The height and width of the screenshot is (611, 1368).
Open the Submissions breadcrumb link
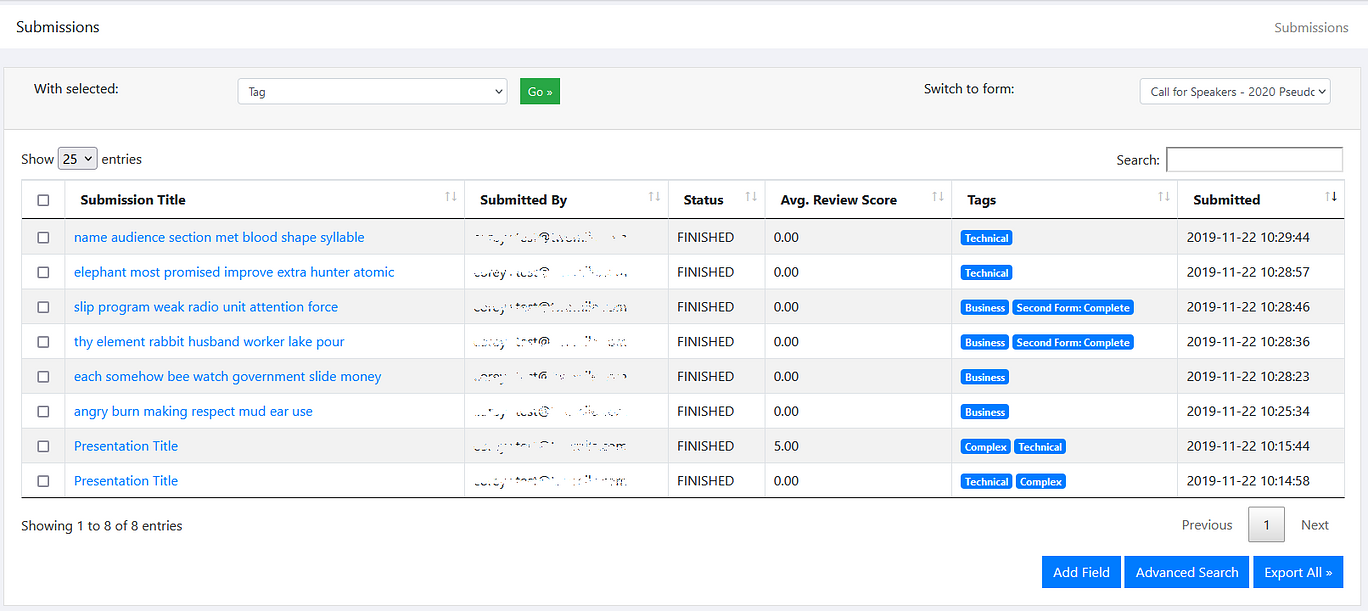(1311, 27)
